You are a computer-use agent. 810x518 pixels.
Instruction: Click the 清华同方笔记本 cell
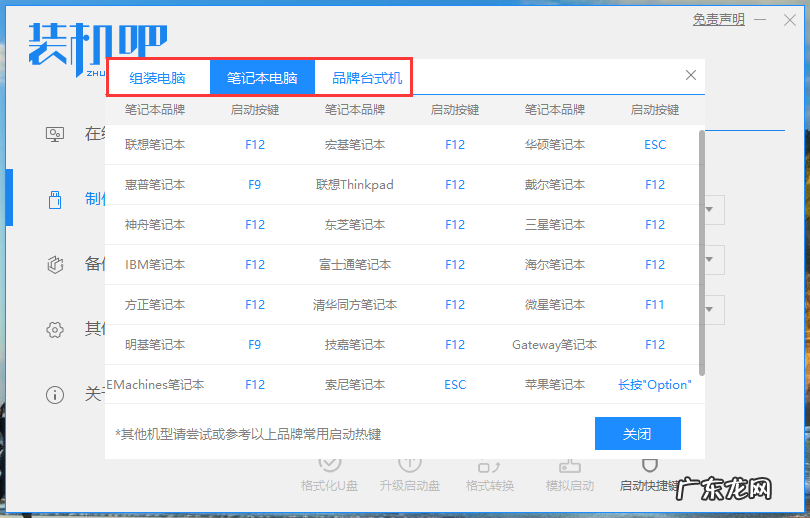tap(355, 305)
